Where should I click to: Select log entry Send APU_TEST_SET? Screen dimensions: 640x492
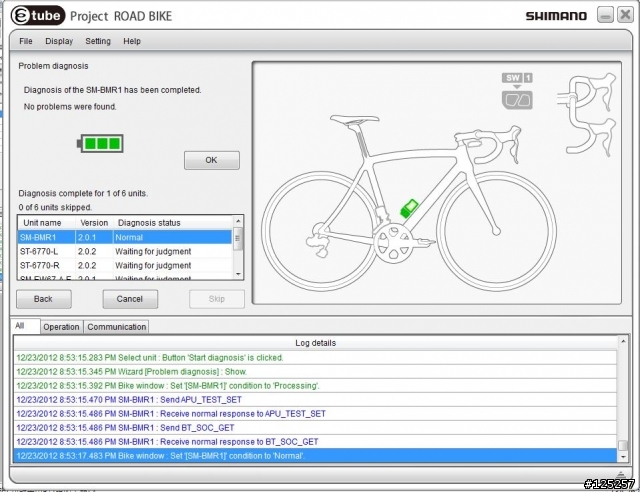pos(316,400)
